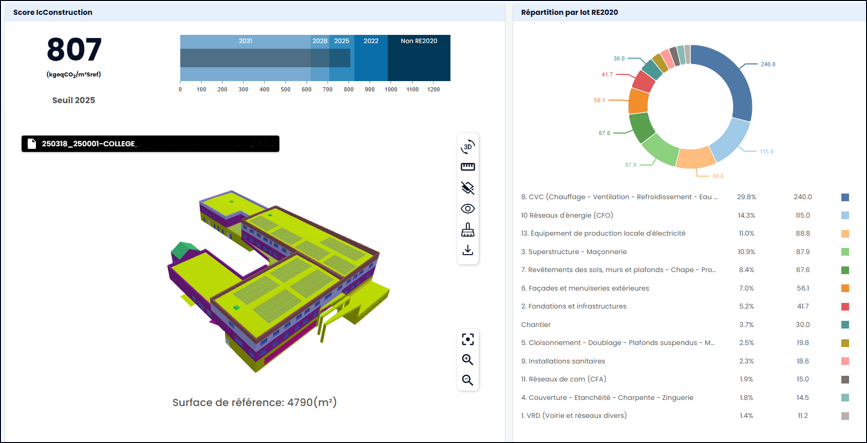Viewport: 867px width, 443px height.
Task: Select the ruler measurement tool
Action: [468, 167]
